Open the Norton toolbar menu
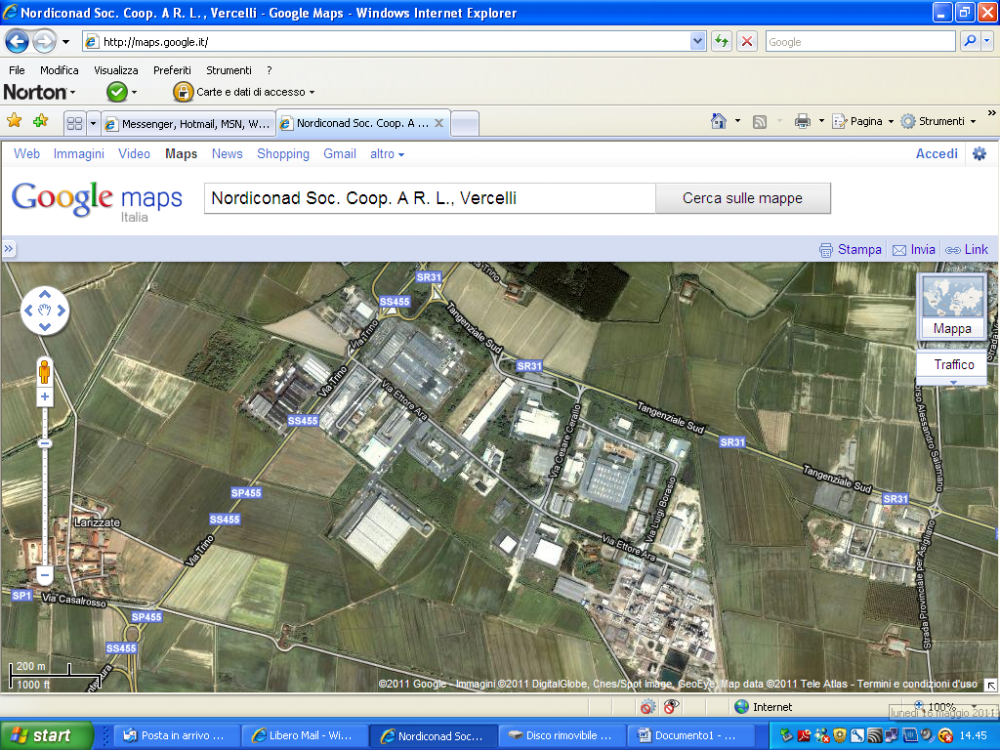Image resolution: width=1000 pixels, height=750 pixels. [x=39, y=92]
